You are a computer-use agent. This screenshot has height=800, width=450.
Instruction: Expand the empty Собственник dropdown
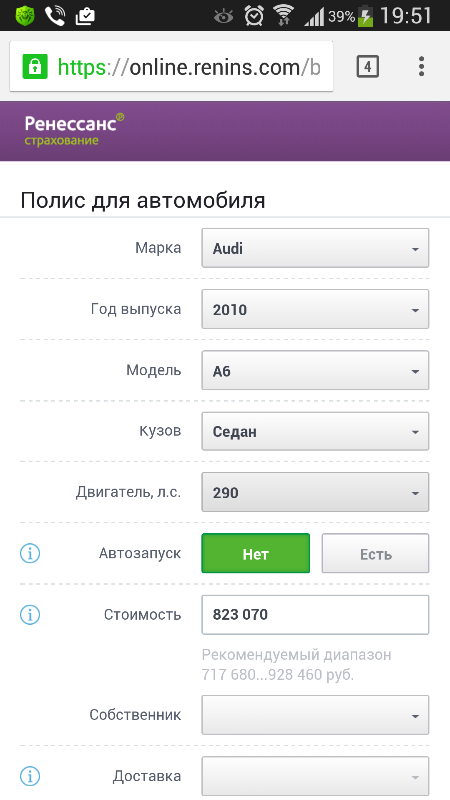coord(315,715)
